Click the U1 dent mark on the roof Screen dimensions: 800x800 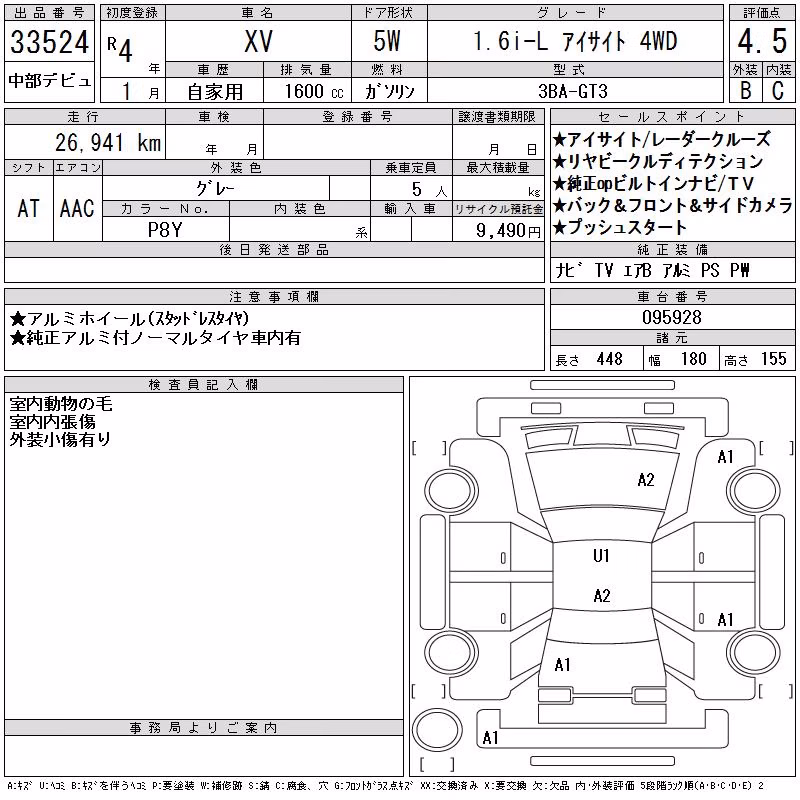602,555
